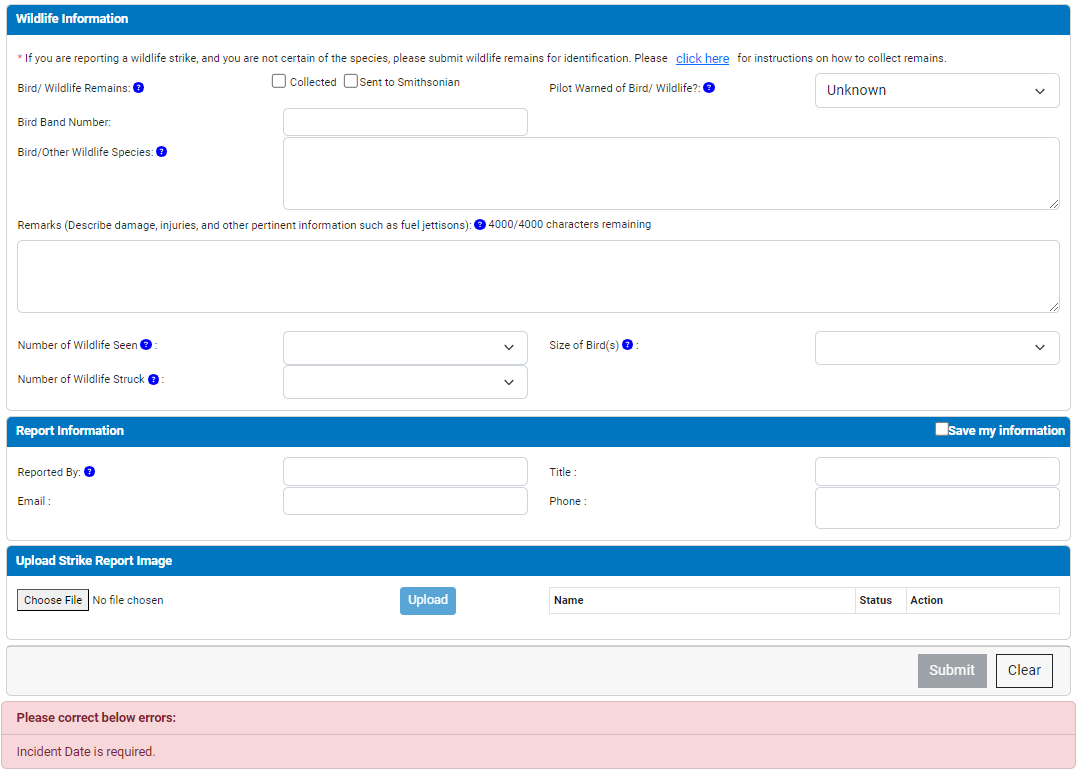Follow the 'click here' instructions link
This screenshot has height=779, width=1088.
(702, 58)
